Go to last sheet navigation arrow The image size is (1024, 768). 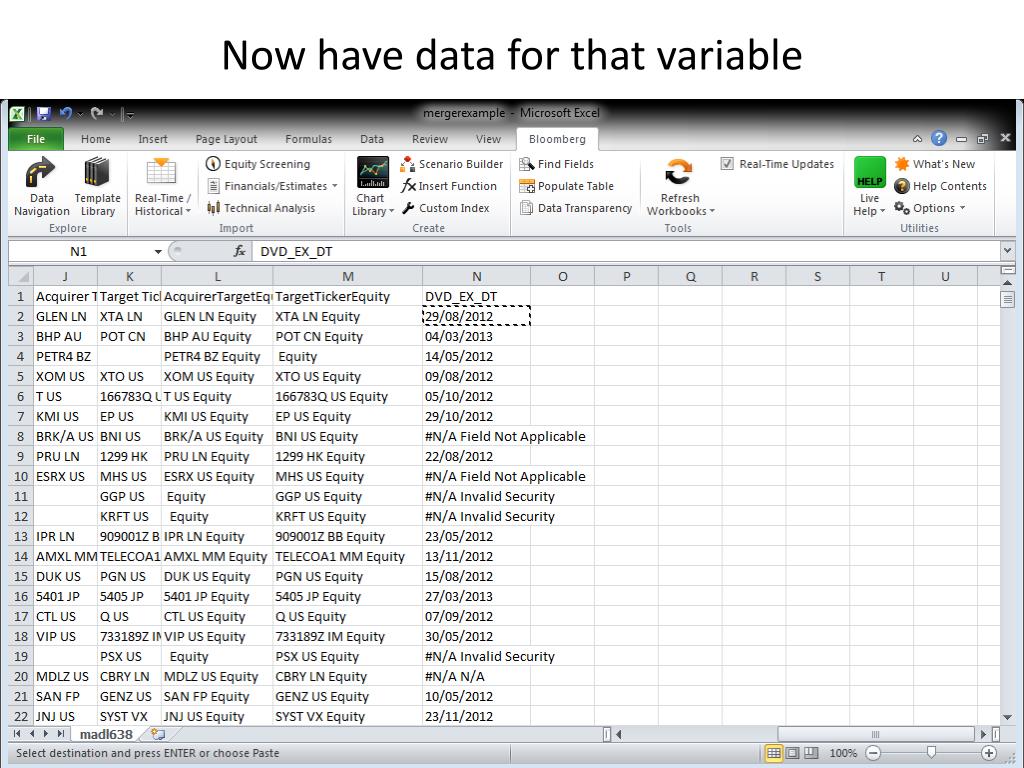click(x=61, y=734)
